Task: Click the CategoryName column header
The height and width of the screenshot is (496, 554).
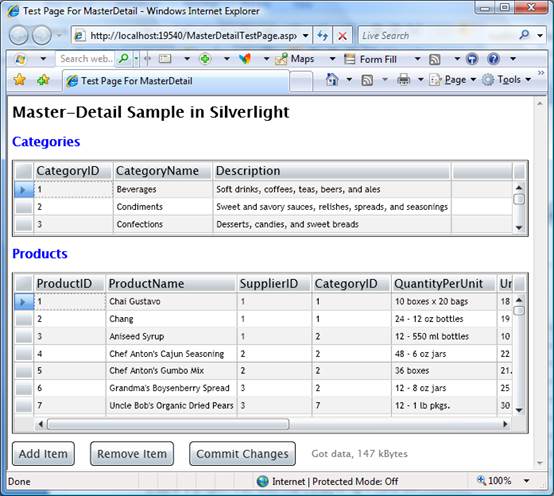Action: click(x=163, y=171)
